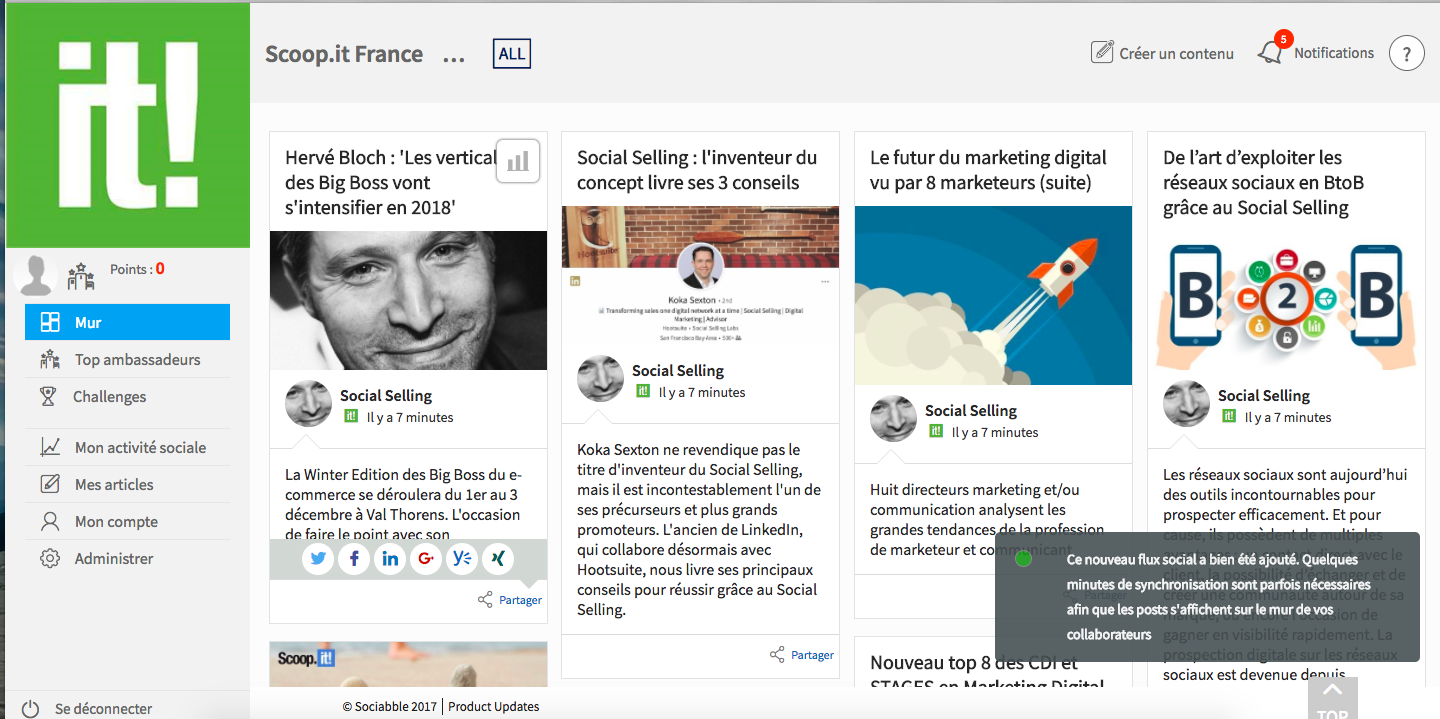Click the Scoop.it France page title

pos(344,54)
